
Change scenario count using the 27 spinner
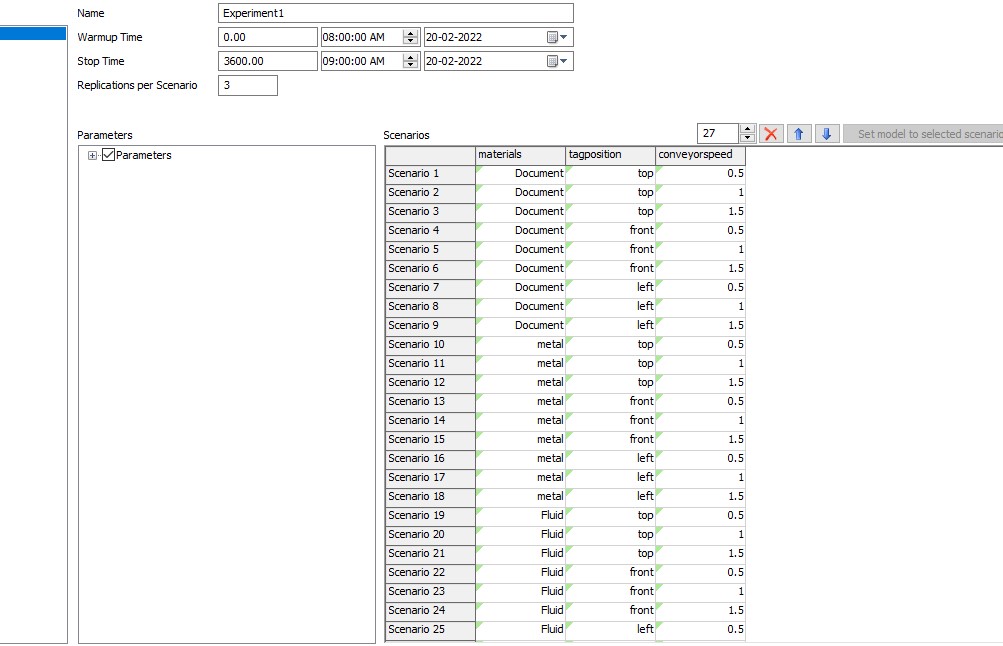pos(747,134)
